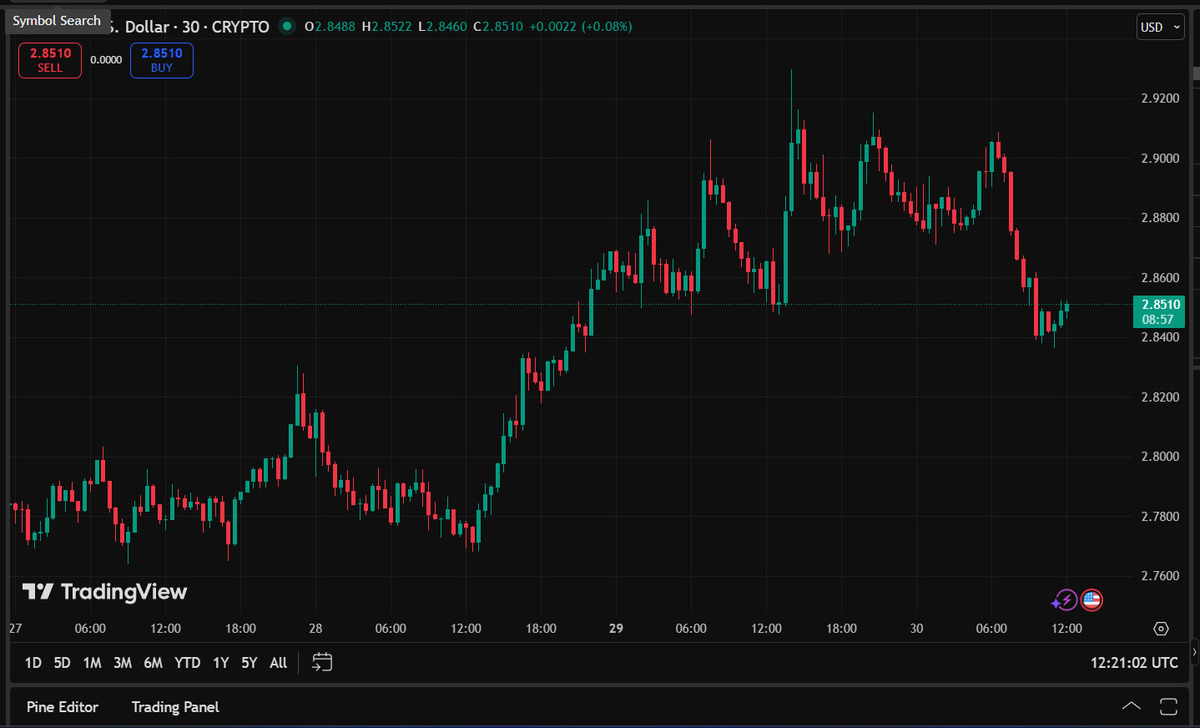Open the USD currency dropdown
1200x728 pixels.
point(1157,27)
